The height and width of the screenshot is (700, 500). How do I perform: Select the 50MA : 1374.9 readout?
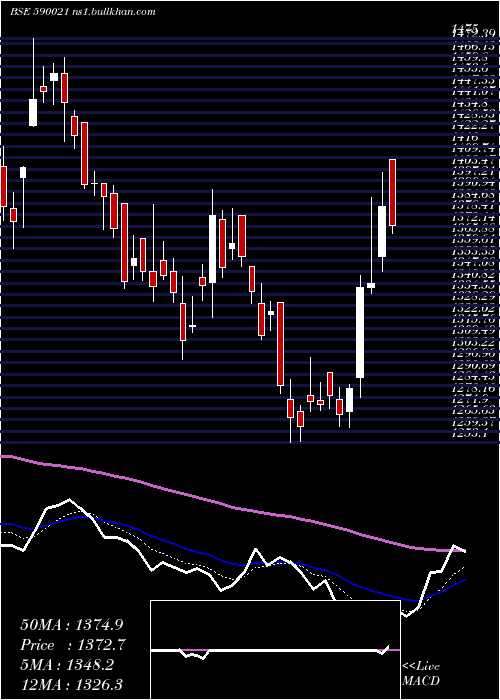pyautogui.click(x=71, y=625)
